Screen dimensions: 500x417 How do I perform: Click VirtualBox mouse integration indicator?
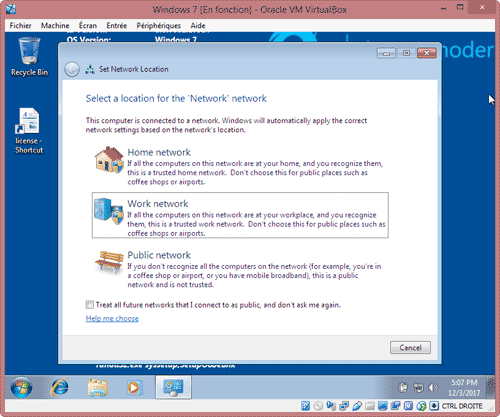(421, 406)
